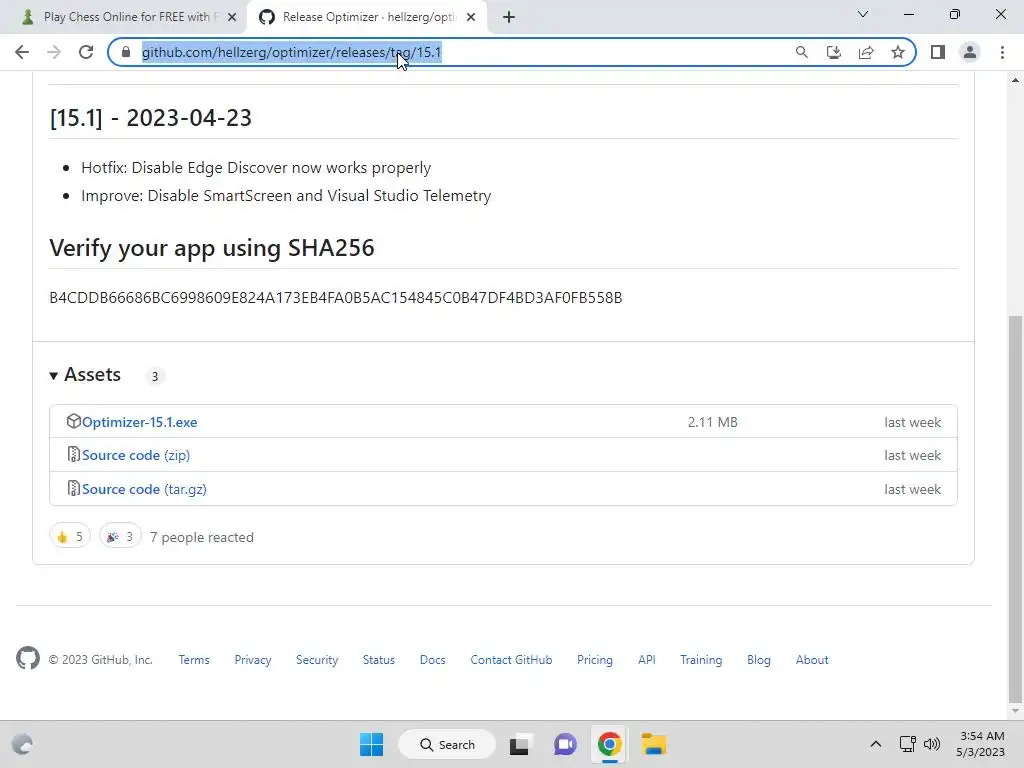Click the 7 people reacted text
The height and width of the screenshot is (768, 1024).
pyautogui.click(x=202, y=537)
